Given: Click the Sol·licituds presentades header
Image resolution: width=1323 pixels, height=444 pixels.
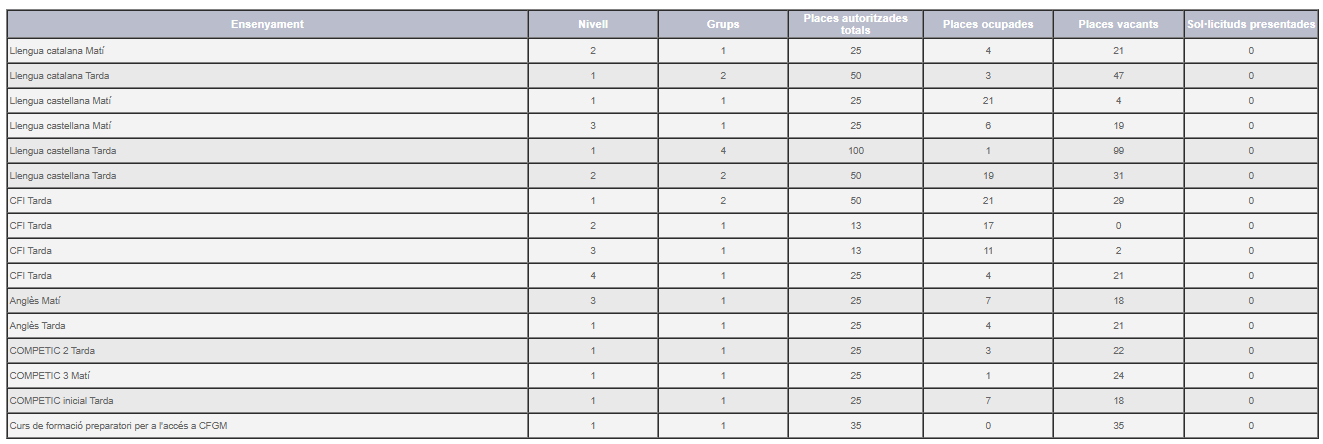Looking at the screenshot, I should tap(1251, 24).
